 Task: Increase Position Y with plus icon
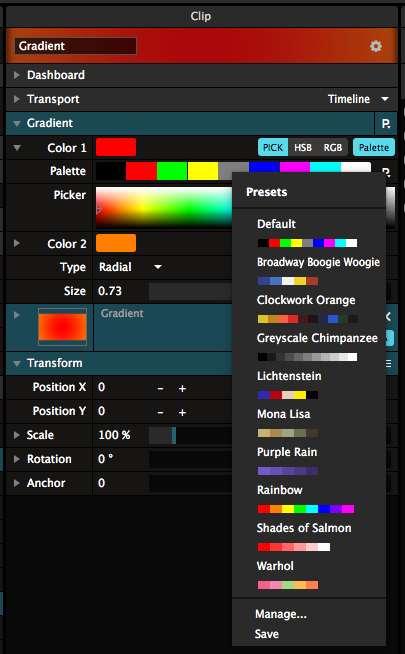182,413
